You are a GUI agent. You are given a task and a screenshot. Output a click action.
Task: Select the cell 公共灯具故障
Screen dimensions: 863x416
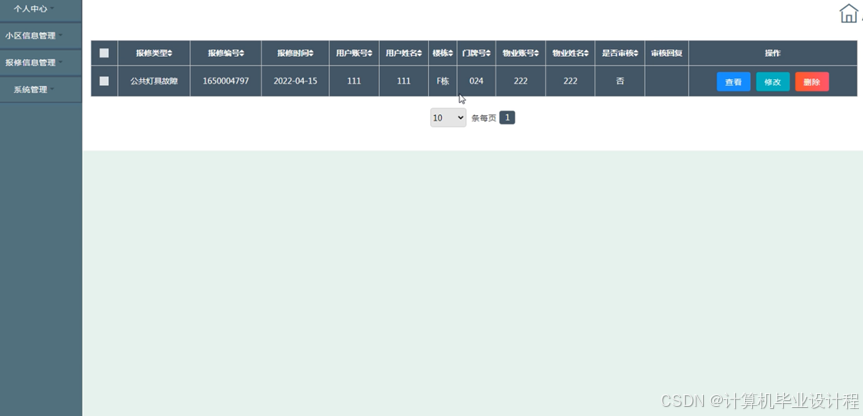coord(154,81)
